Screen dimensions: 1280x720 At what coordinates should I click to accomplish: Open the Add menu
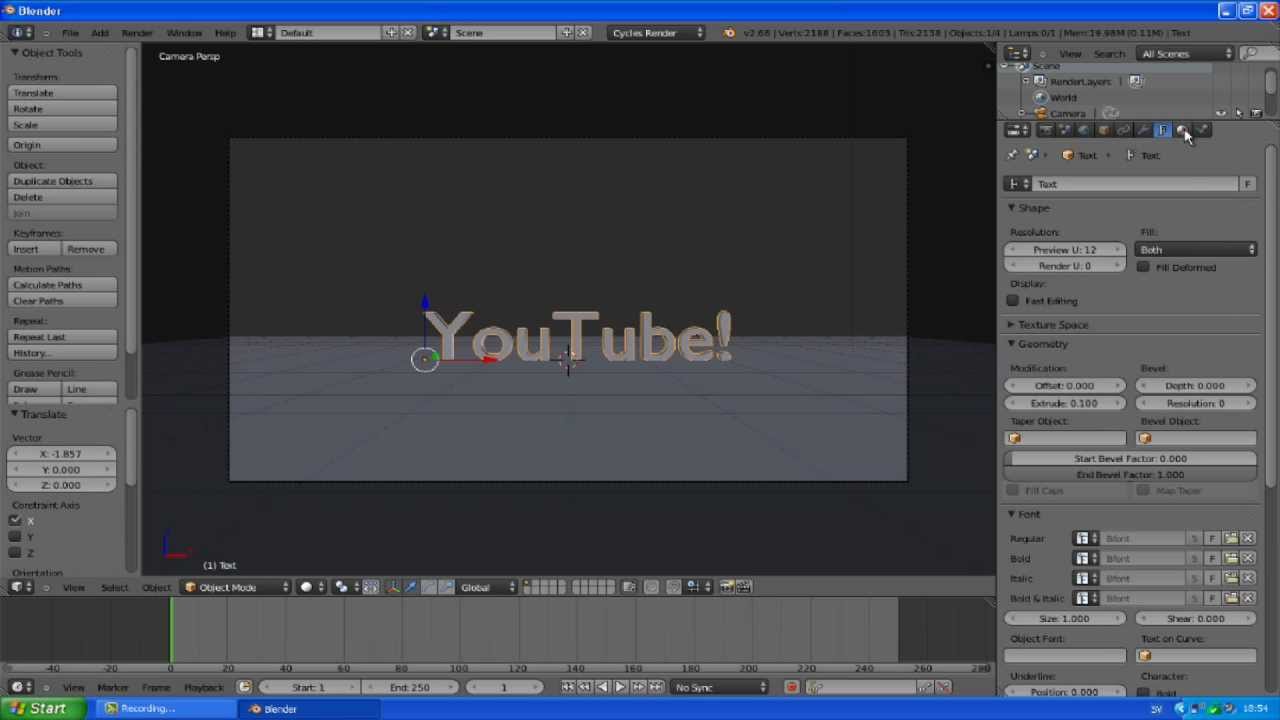[100, 33]
